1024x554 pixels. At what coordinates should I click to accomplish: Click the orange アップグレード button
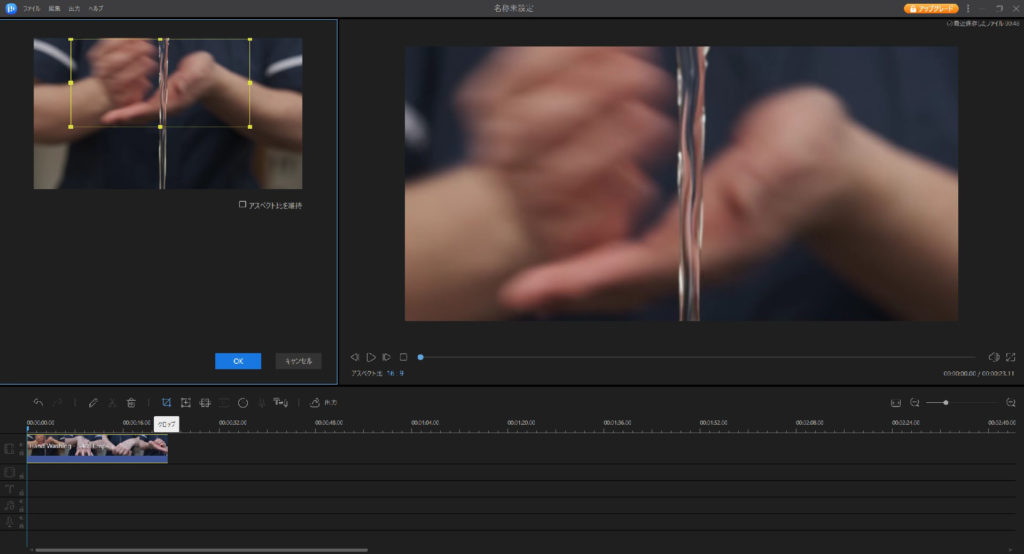931,8
